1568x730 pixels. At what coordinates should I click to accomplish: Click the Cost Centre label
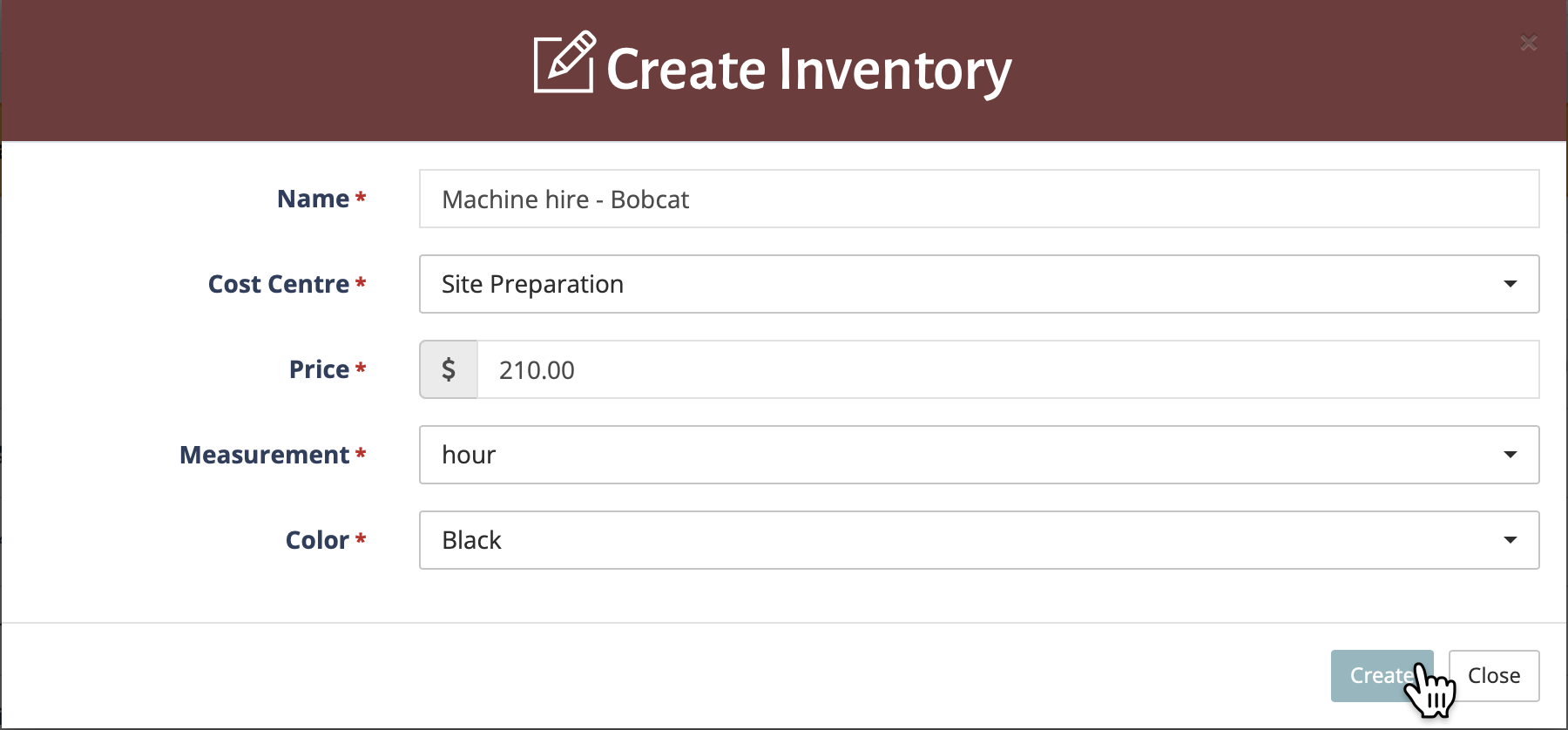click(x=278, y=284)
